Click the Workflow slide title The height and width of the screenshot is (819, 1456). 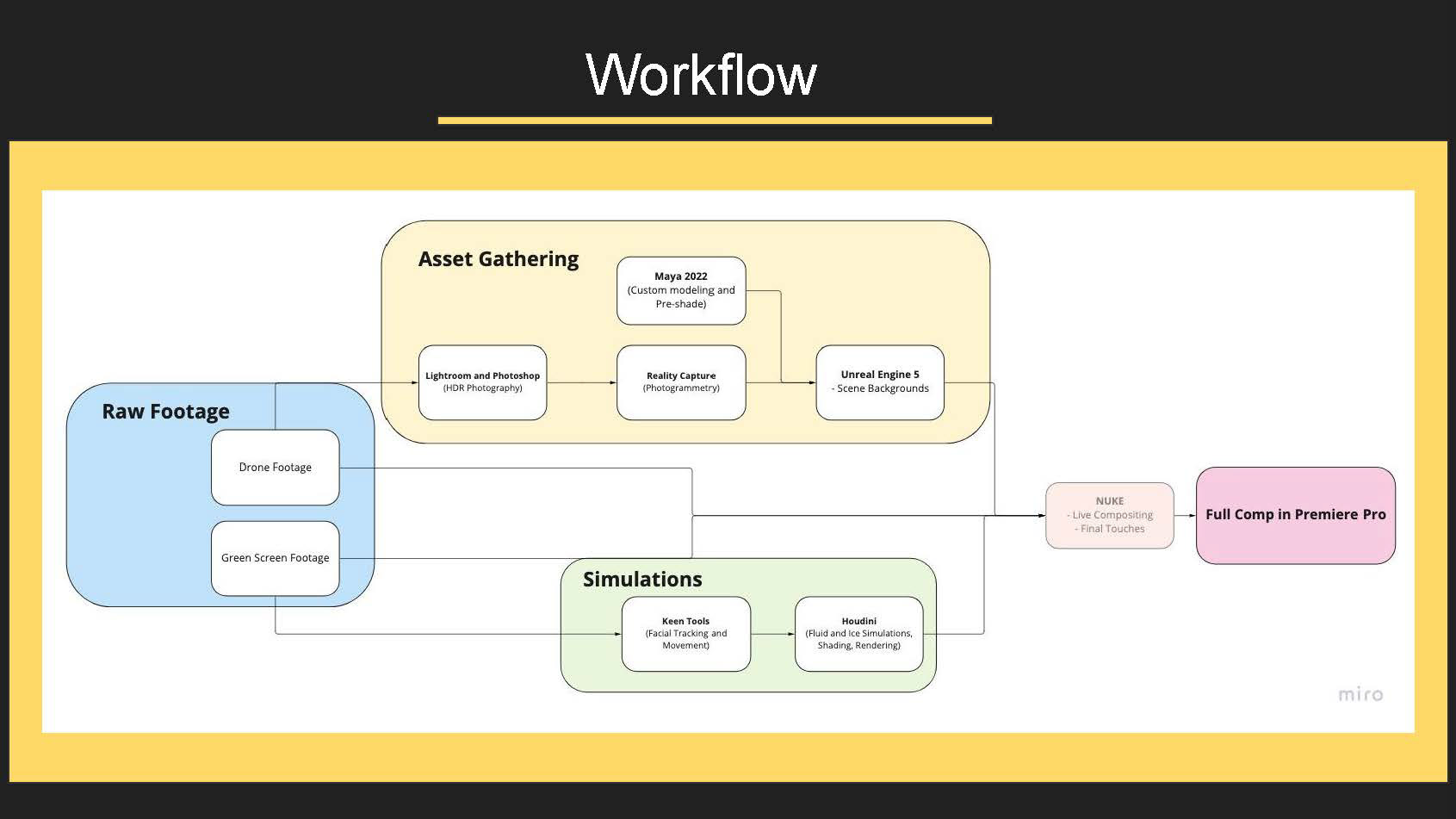(702, 74)
